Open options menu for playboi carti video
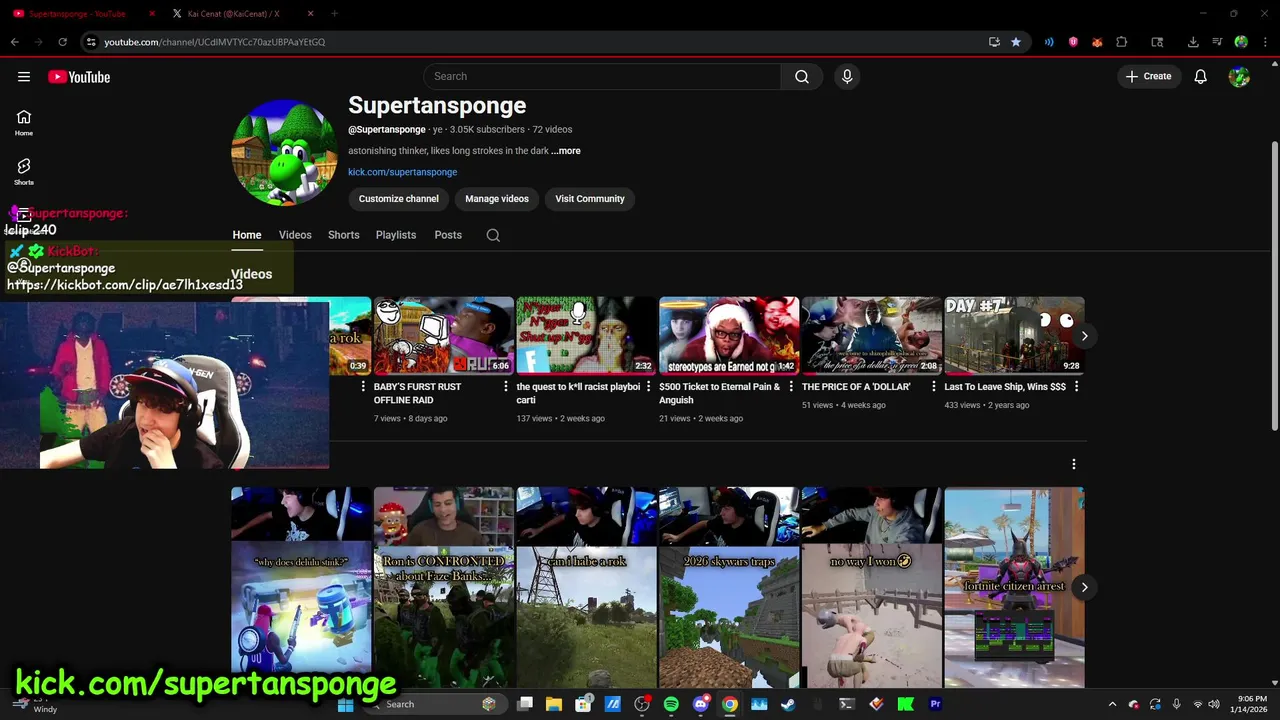The height and width of the screenshot is (720, 1280). (x=648, y=387)
